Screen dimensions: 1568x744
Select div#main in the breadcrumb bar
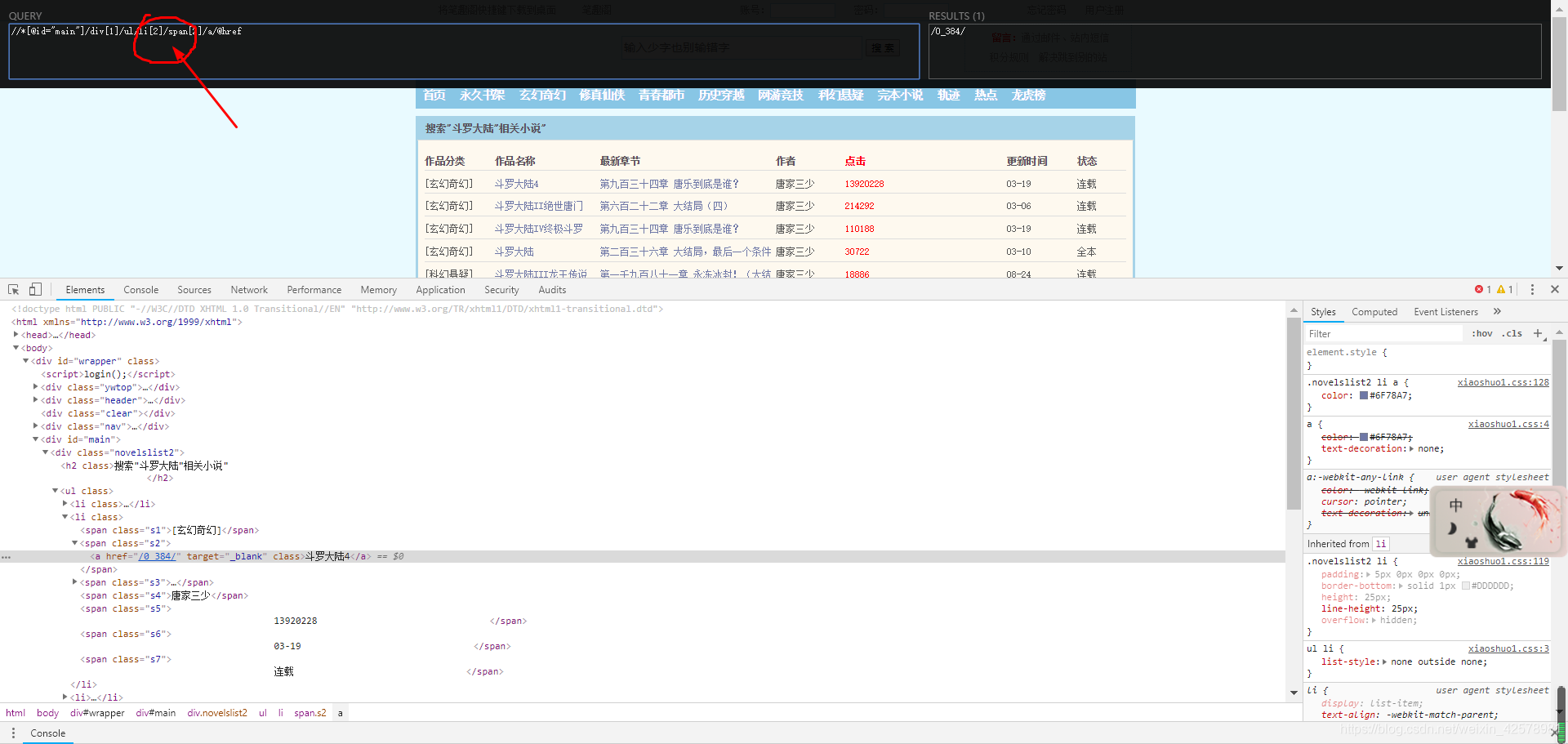[x=156, y=713]
